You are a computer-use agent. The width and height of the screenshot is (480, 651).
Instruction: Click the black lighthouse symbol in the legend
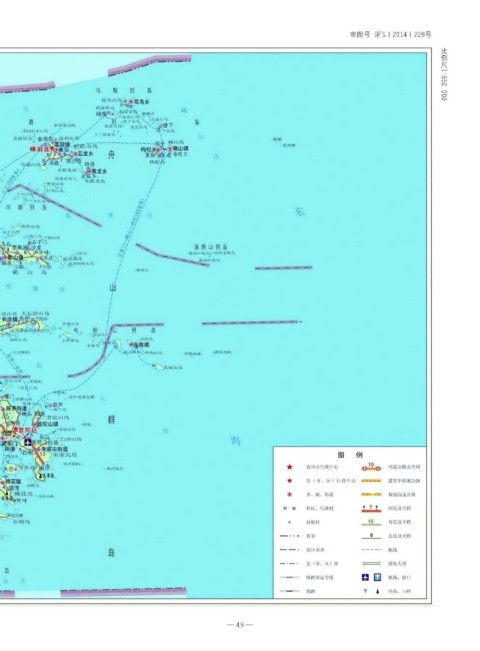click(x=377, y=591)
